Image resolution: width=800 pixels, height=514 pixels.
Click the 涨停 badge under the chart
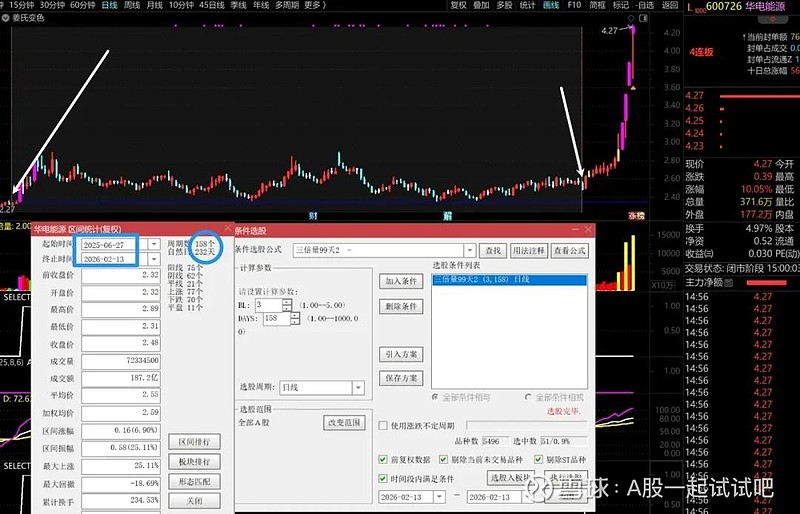coord(636,216)
